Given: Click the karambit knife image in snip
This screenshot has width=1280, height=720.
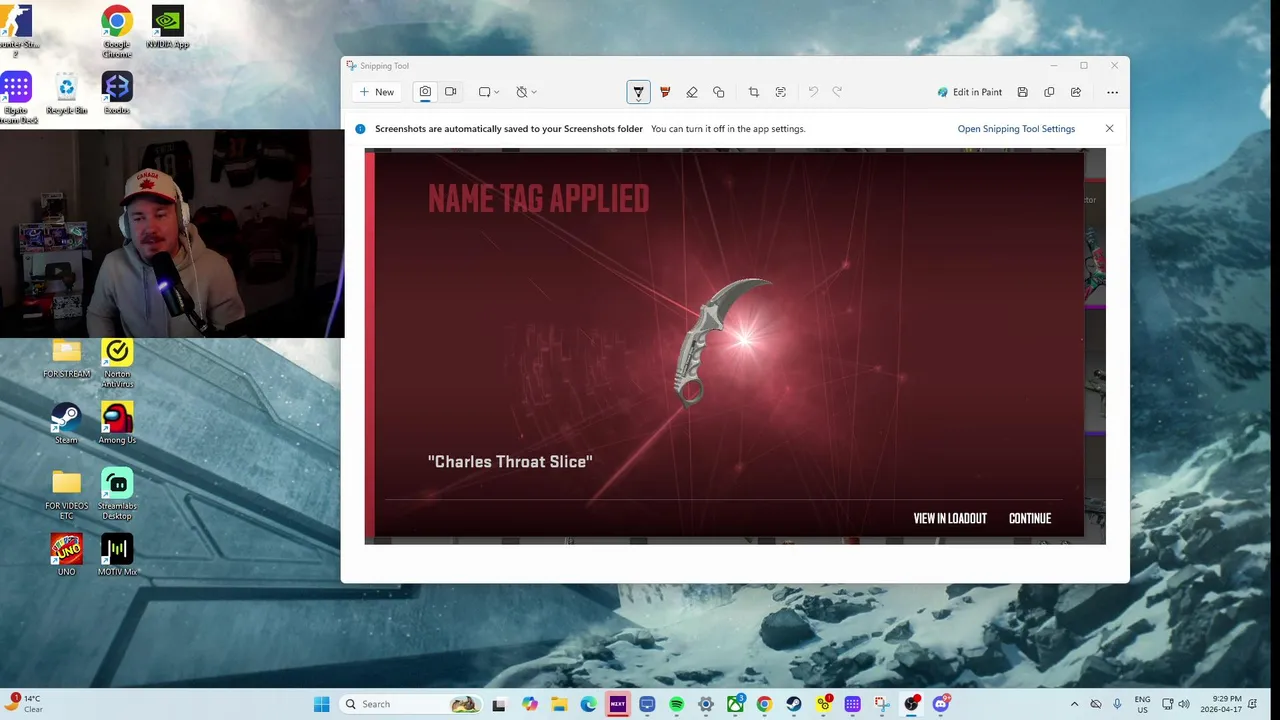Looking at the screenshot, I should tap(722, 340).
